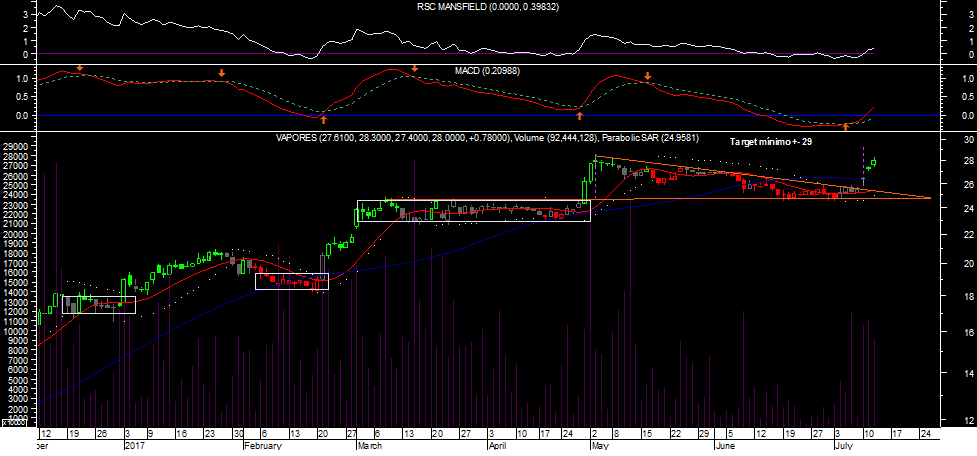Click the March month label
977x456 pixels.
[372, 446]
